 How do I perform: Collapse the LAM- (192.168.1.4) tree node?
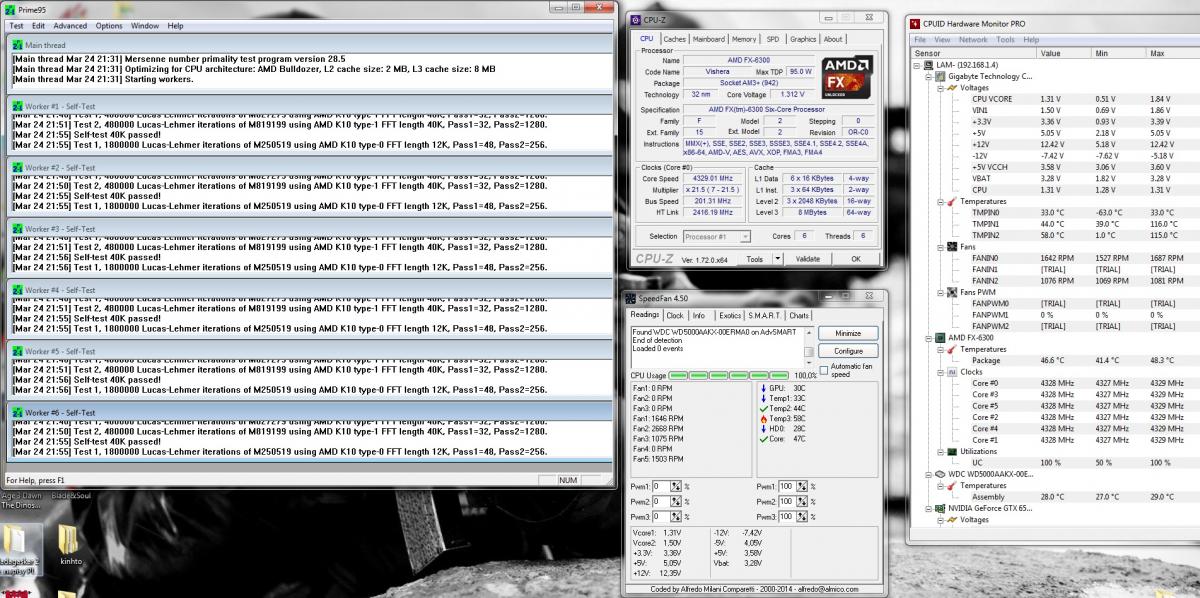[917, 64]
